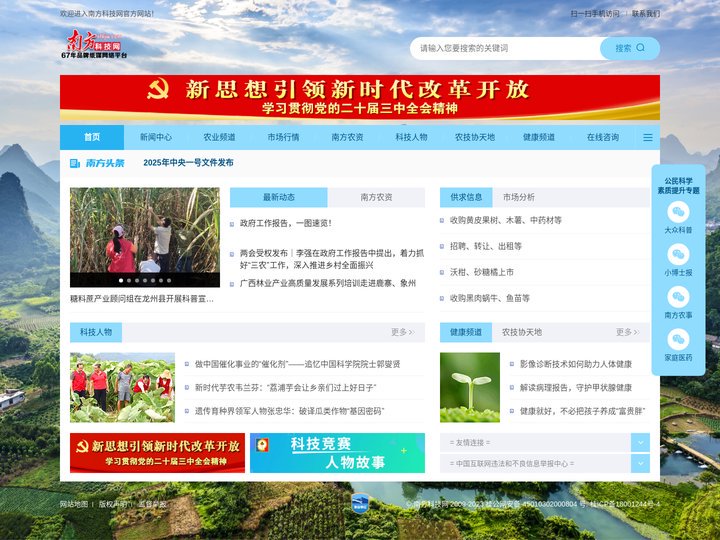The image size is (720, 540).
Task: Click caption 糖料蔗产业顾问组在龙州县开展科普宣
Action: click(x=142, y=299)
